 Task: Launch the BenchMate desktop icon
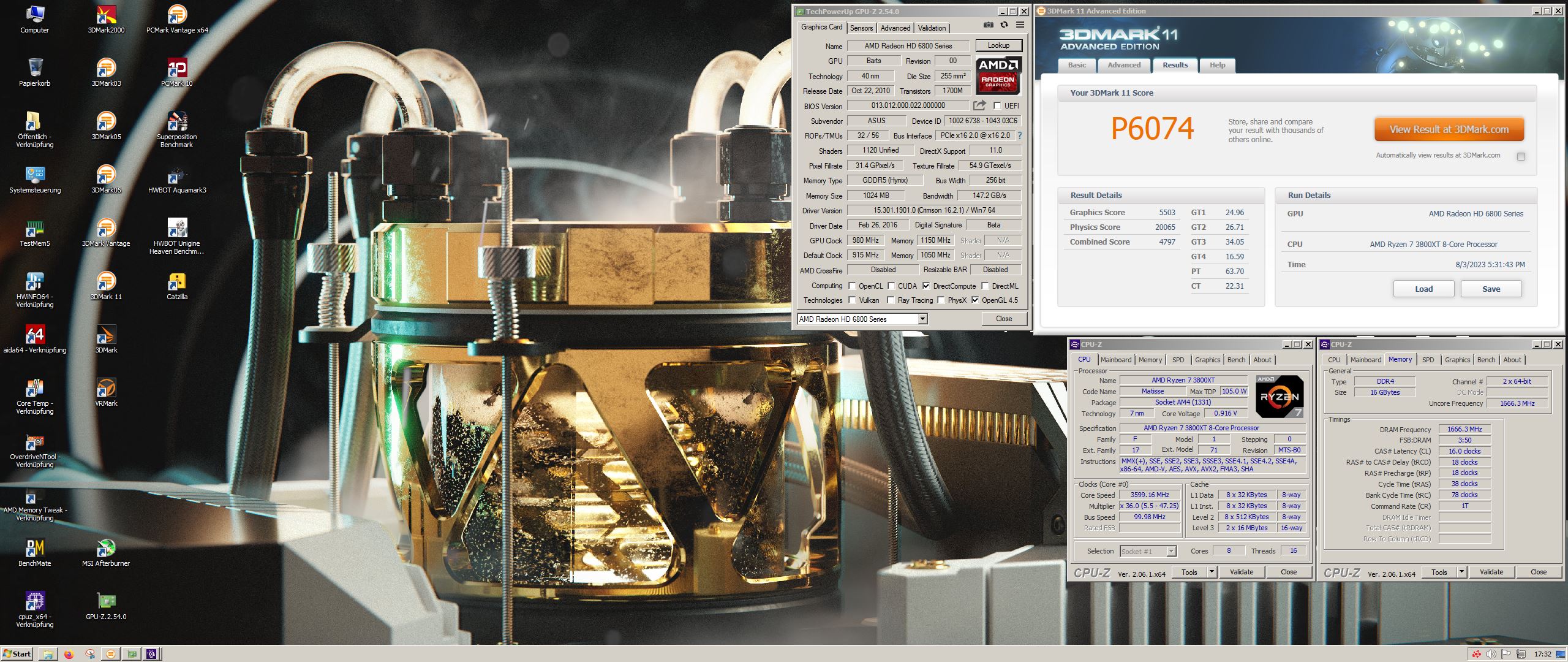tap(35, 552)
